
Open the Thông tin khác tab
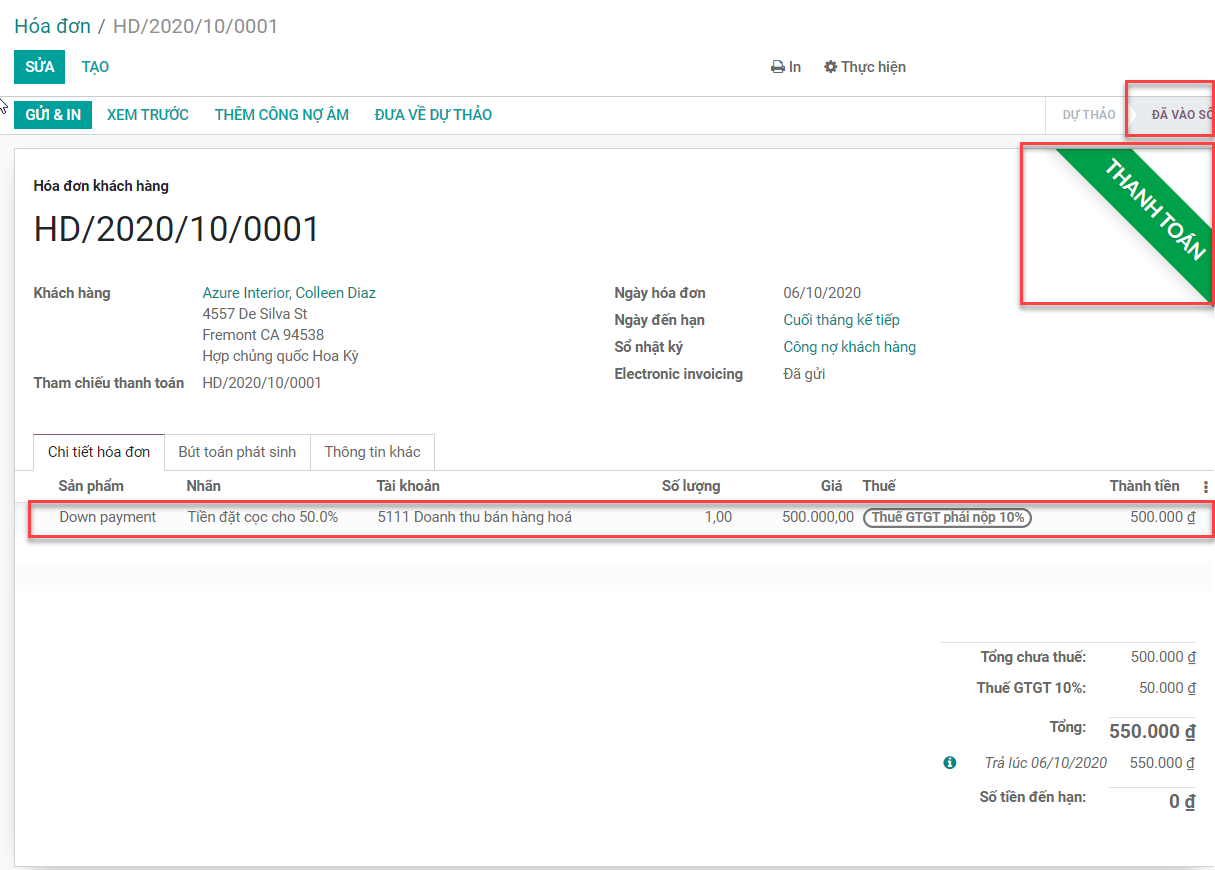[372, 452]
